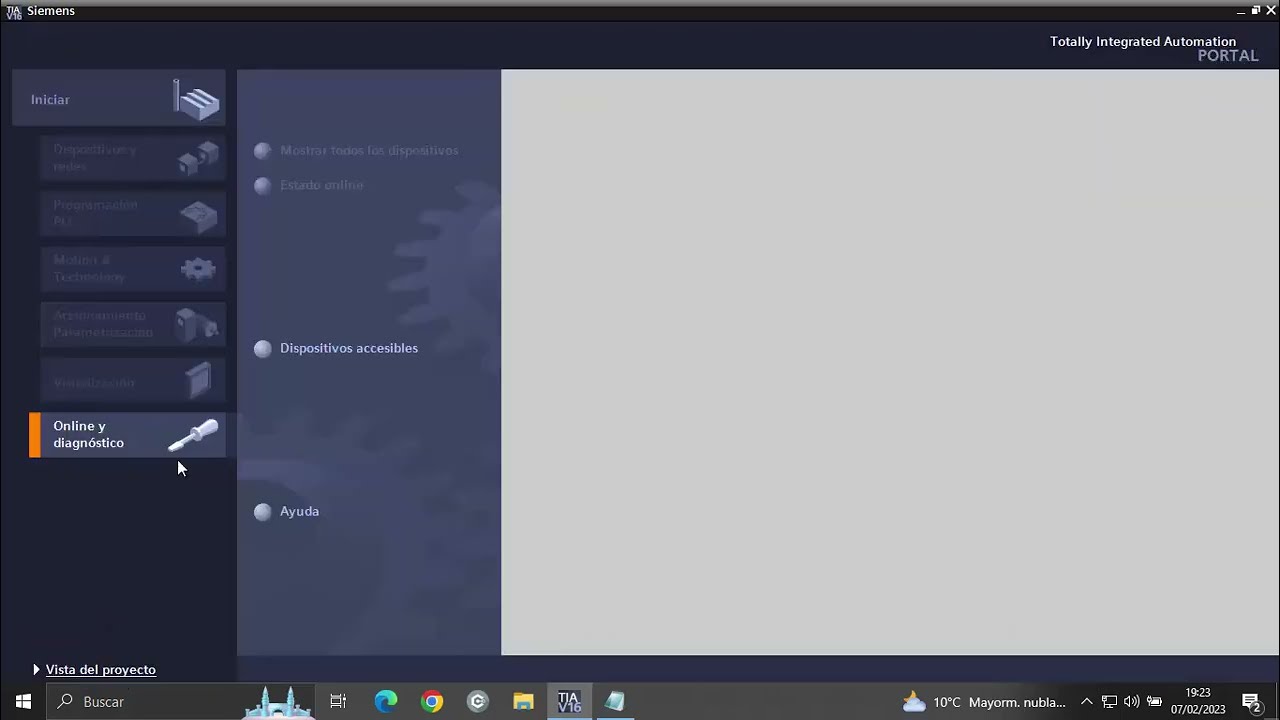
Task: Launch Microsoft Edge from the taskbar
Action: (x=385, y=701)
